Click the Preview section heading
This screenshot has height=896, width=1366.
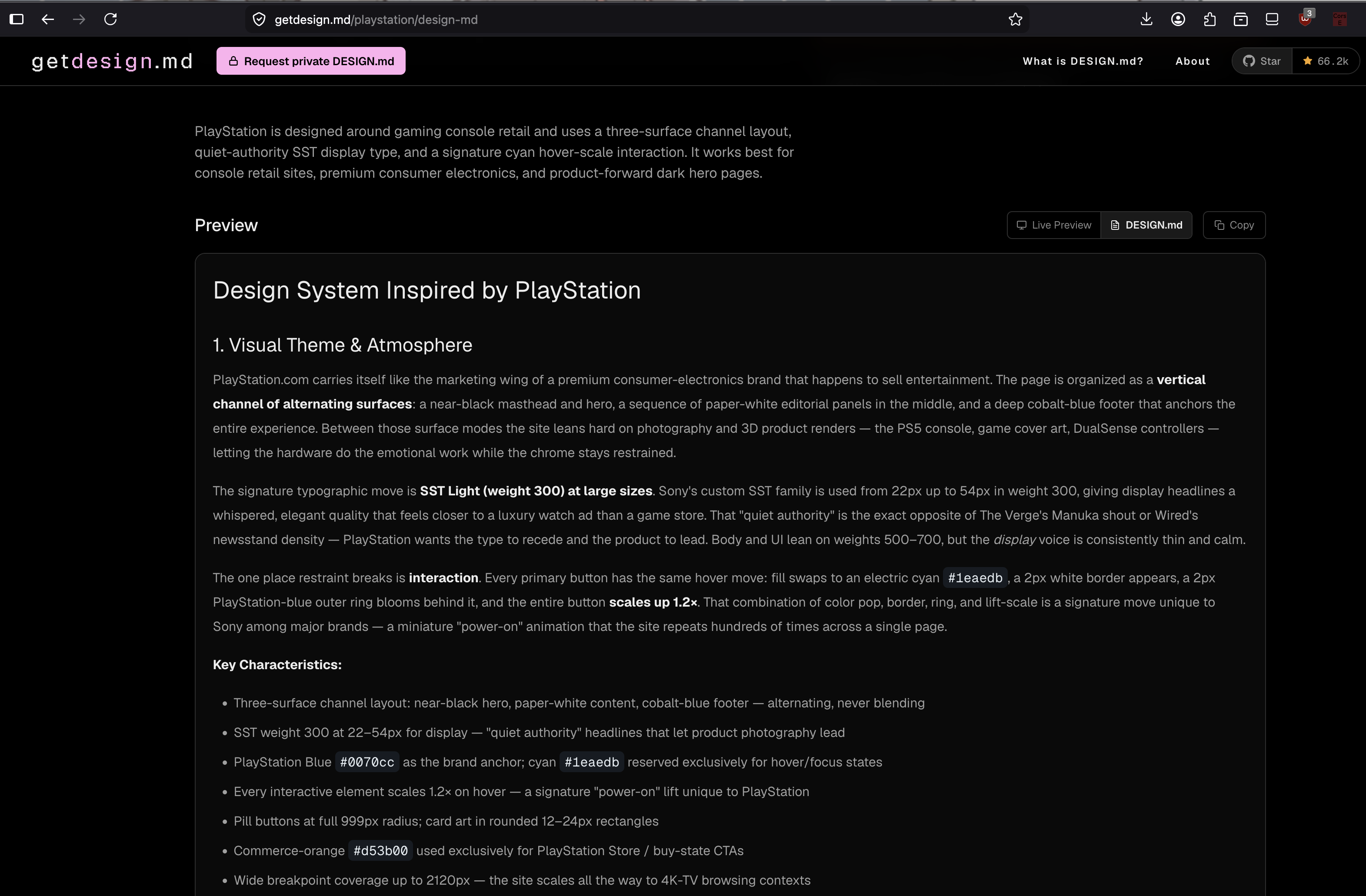click(226, 225)
